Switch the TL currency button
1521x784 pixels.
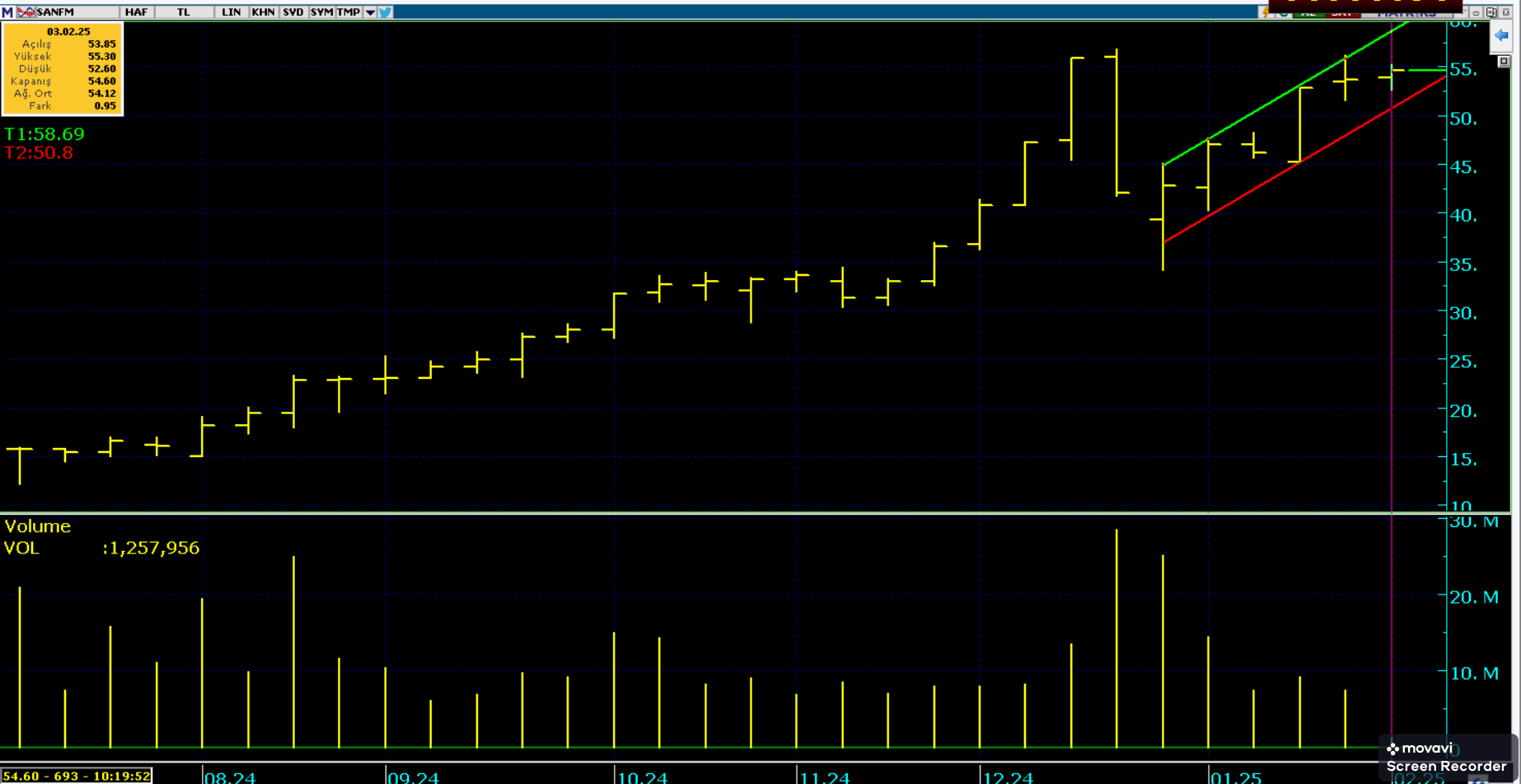pos(183,12)
